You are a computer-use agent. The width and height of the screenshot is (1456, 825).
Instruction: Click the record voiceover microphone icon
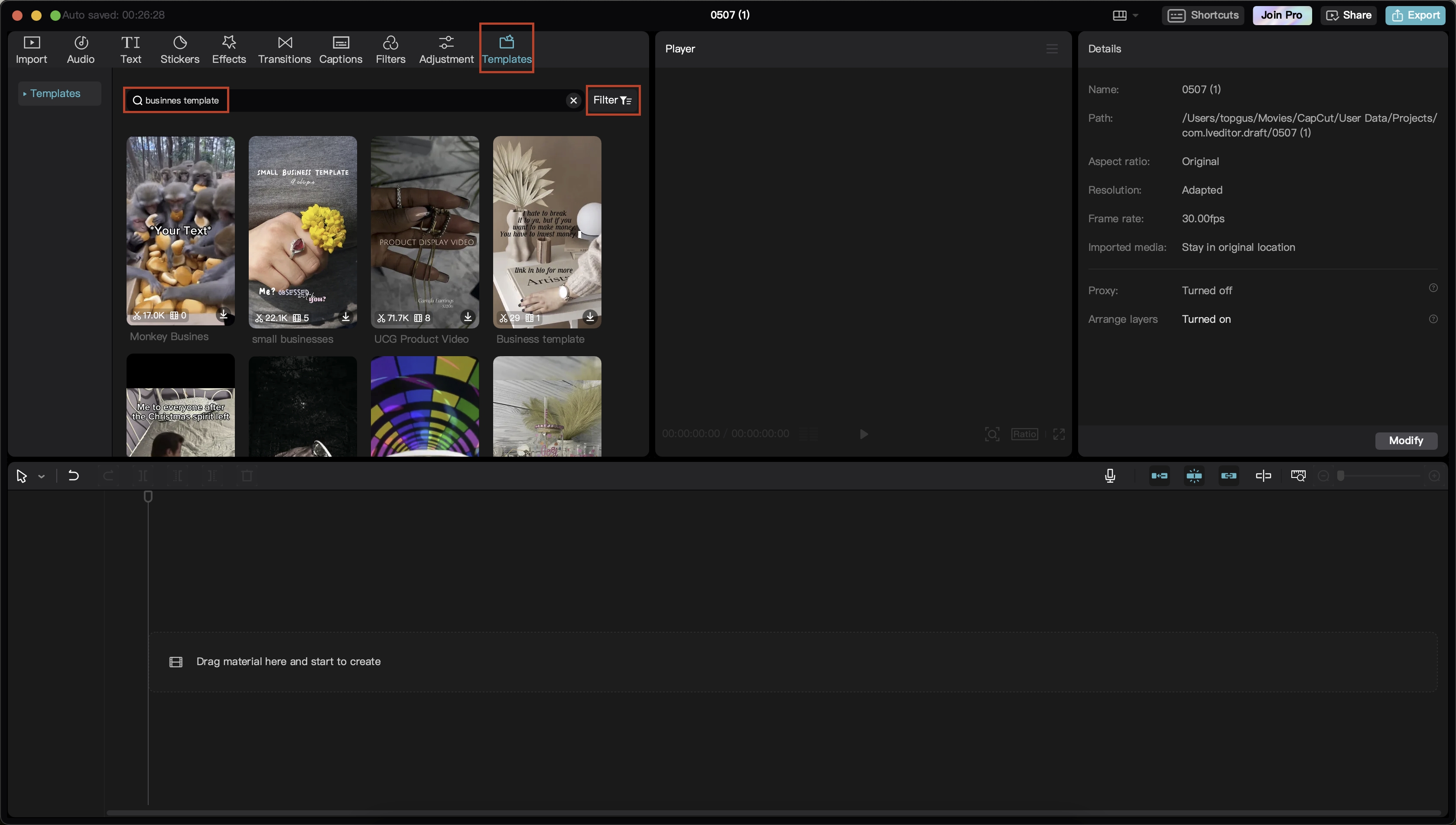pyautogui.click(x=1110, y=476)
